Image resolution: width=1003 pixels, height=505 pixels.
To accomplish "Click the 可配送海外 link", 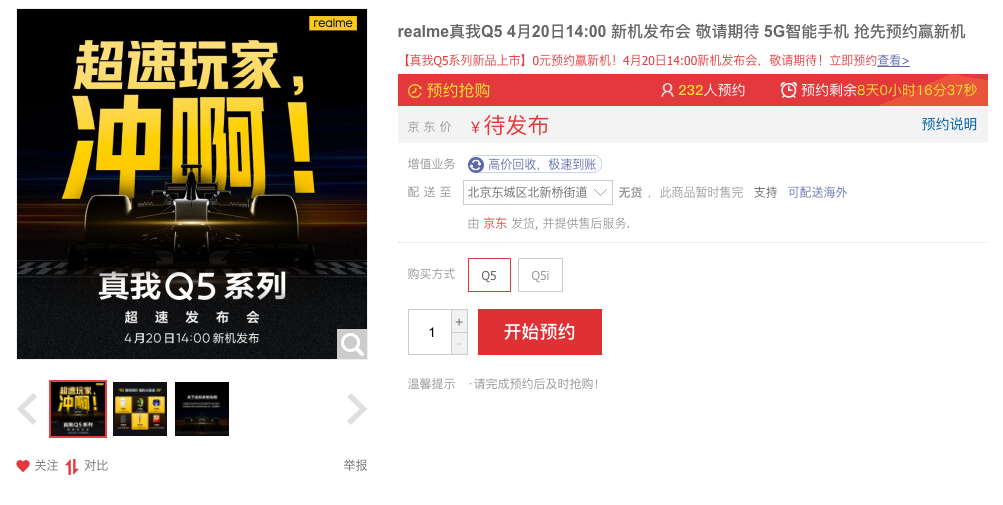I will 817,192.
